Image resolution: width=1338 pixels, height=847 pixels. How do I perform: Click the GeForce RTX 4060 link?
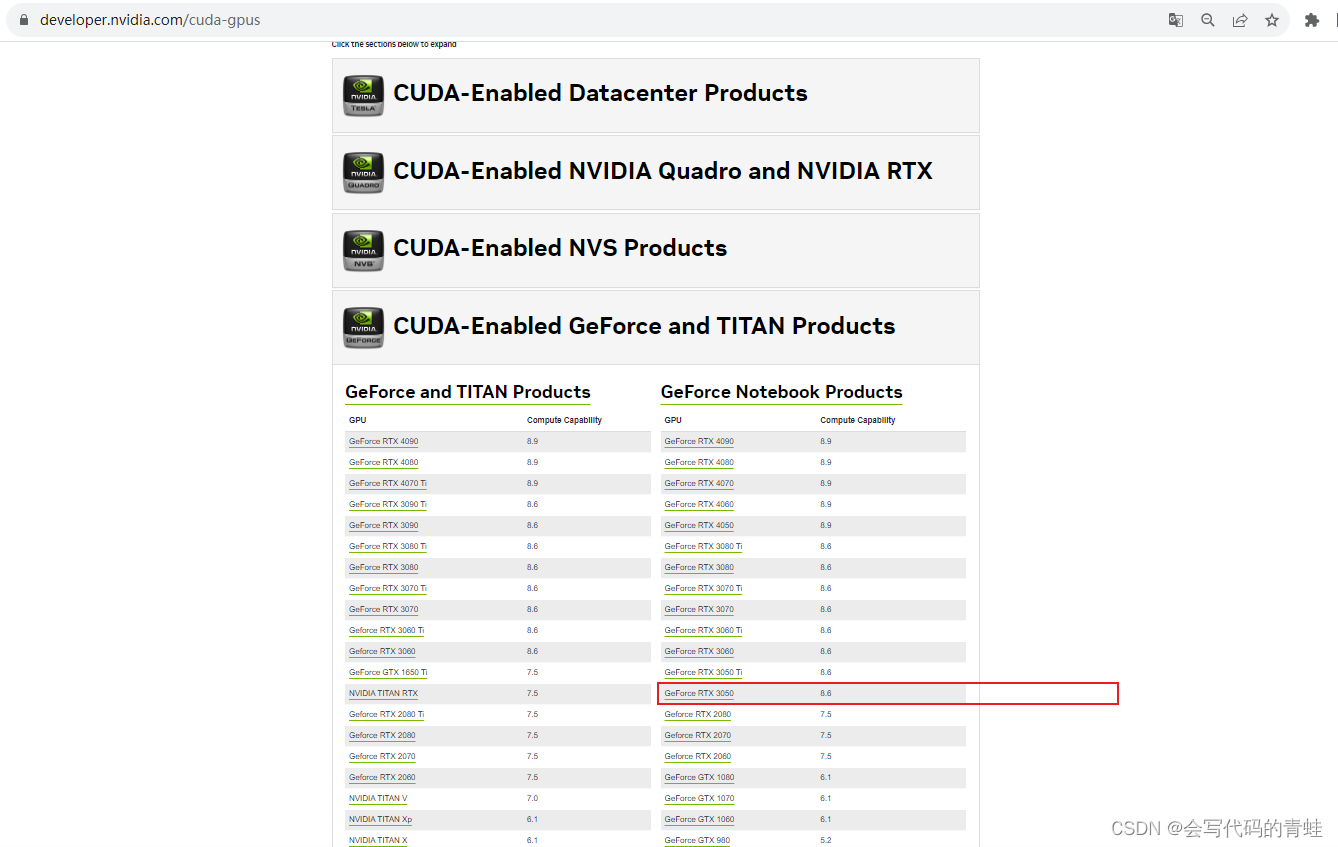699,504
